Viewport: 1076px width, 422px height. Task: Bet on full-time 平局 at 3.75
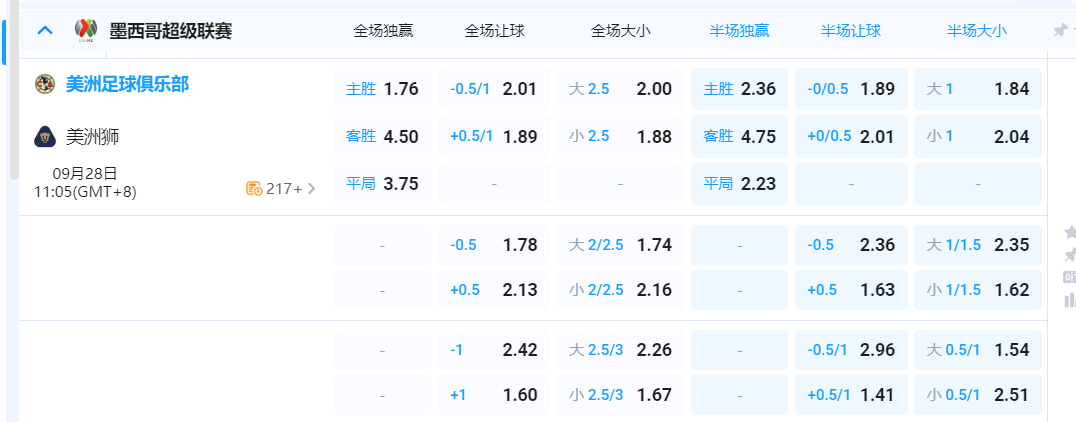(x=382, y=184)
